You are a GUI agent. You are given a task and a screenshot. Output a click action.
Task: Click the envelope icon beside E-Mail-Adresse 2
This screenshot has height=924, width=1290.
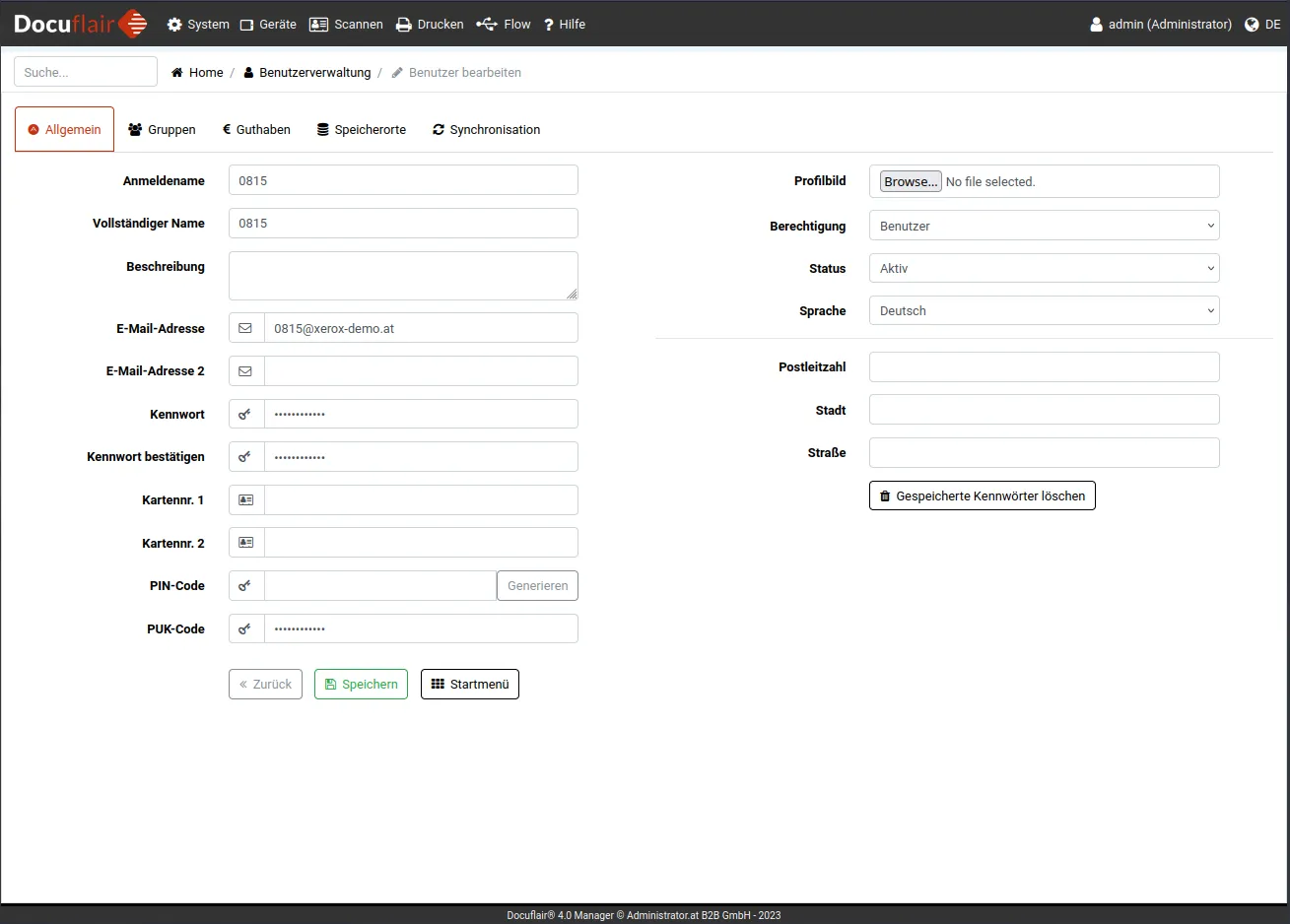click(x=245, y=371)
